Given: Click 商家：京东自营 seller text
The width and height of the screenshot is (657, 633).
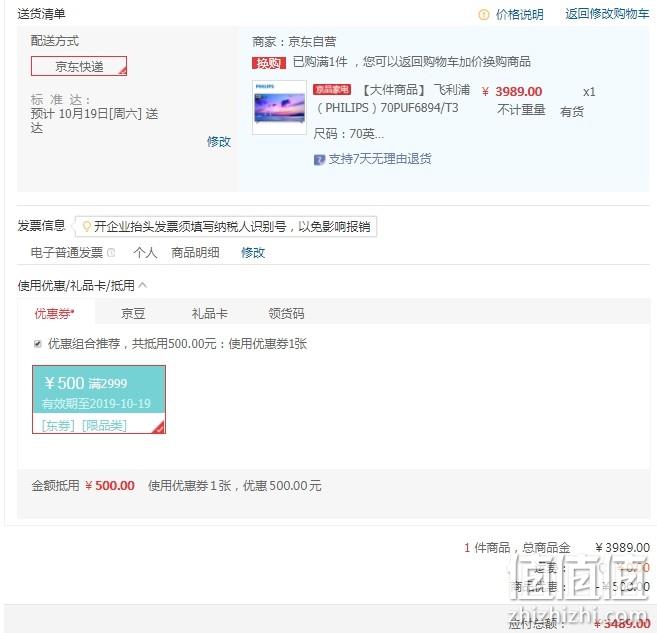Looking at the screenshot, I should coord(294,41).
